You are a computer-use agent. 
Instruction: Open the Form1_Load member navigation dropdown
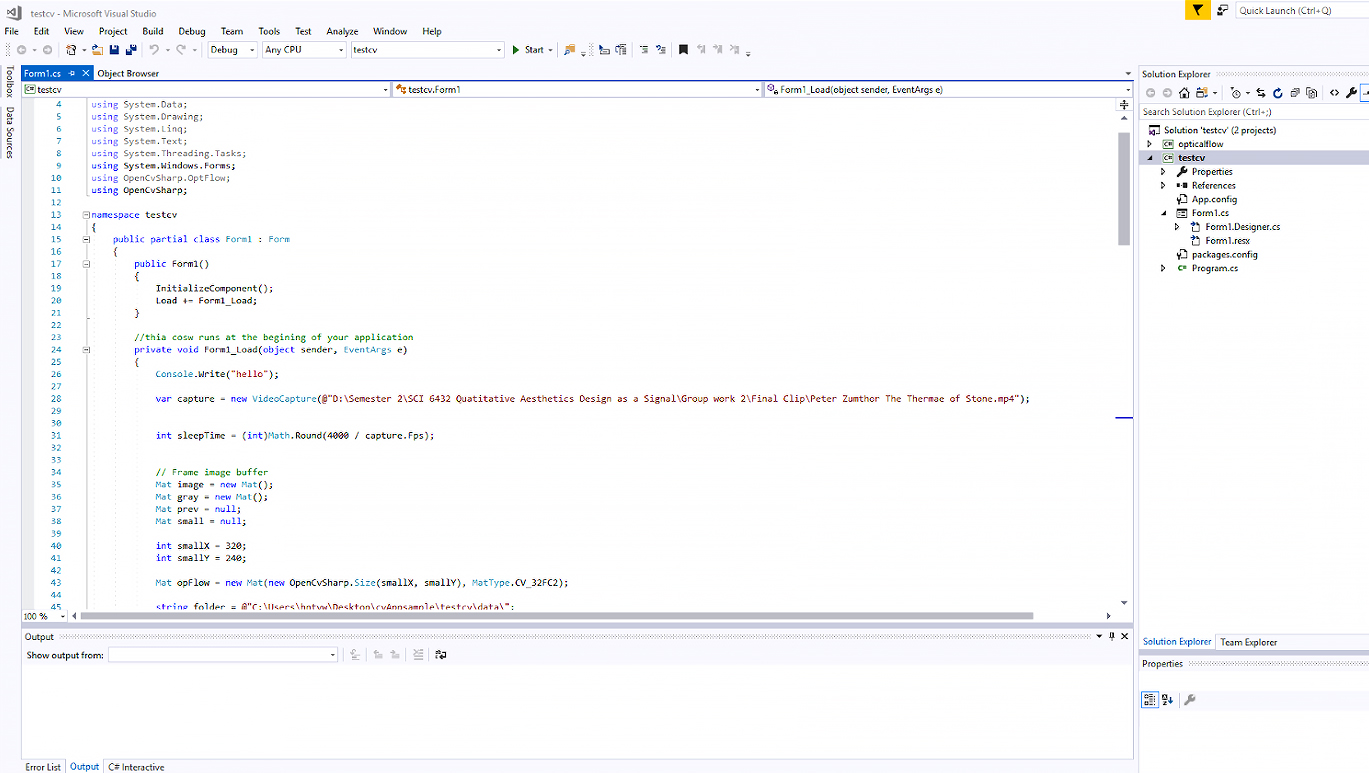(x=948, y=90)
